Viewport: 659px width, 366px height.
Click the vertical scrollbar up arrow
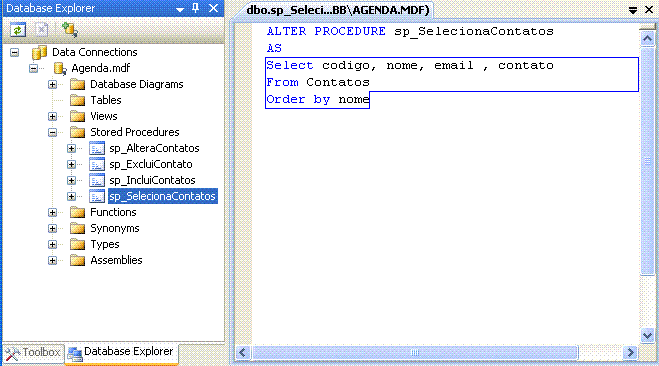(x=648, y=39)
